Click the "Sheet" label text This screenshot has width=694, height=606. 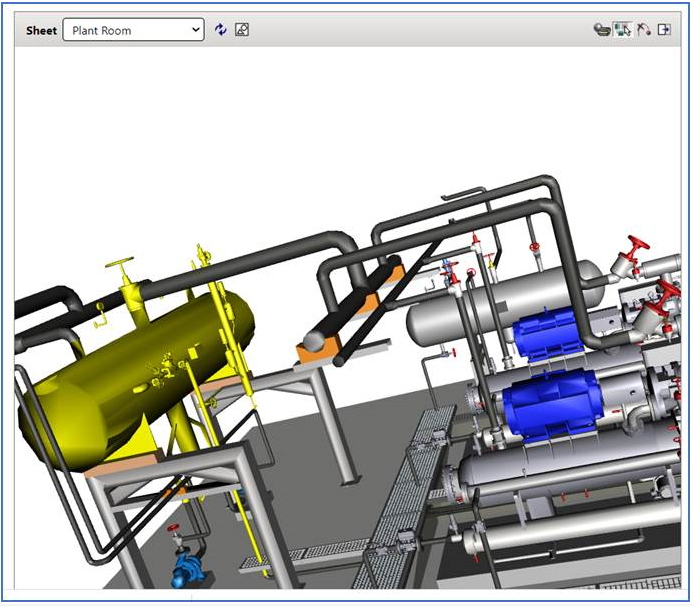41,31
